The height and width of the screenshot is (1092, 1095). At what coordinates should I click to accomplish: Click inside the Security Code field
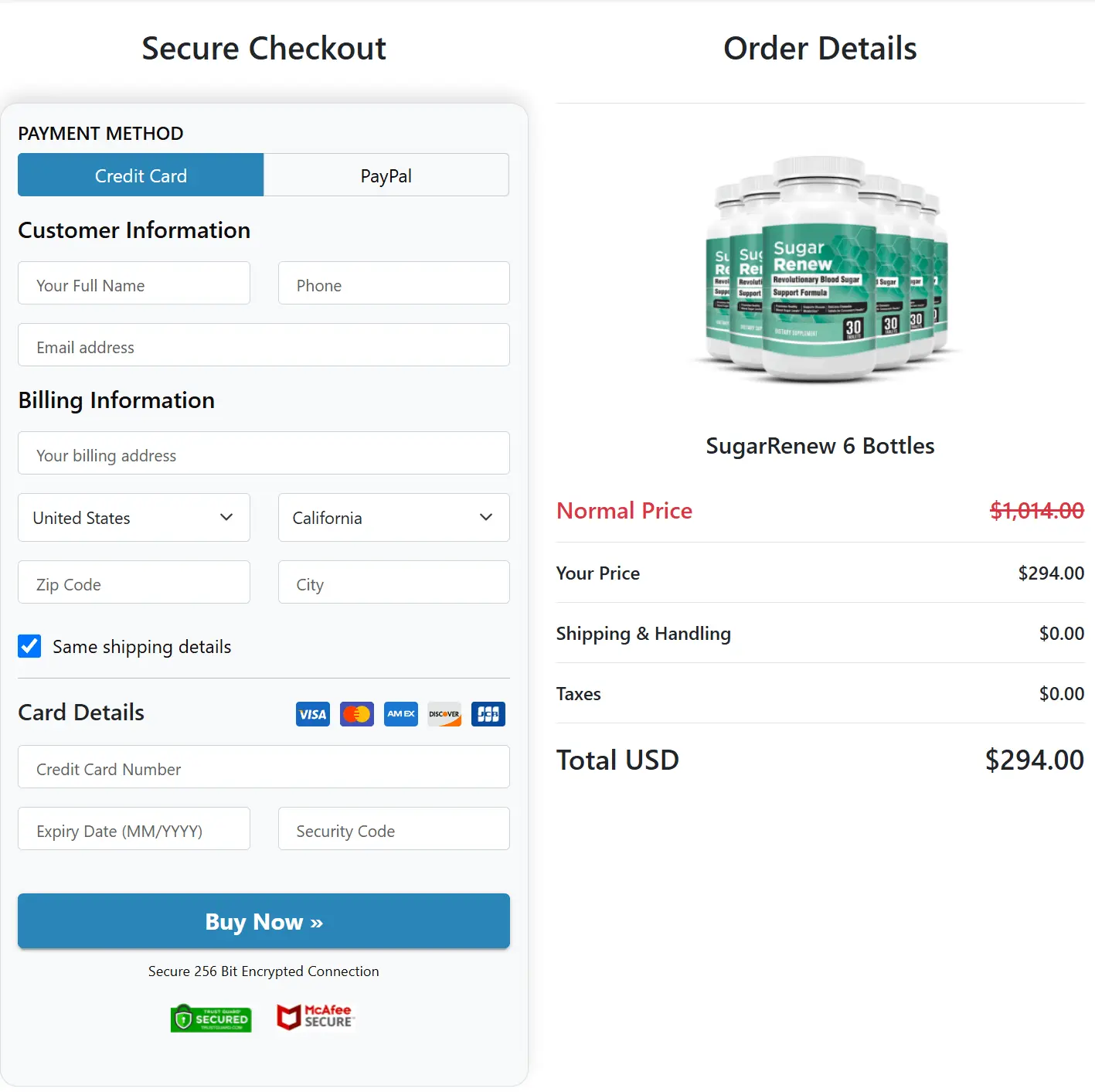[x=393, y=829]
